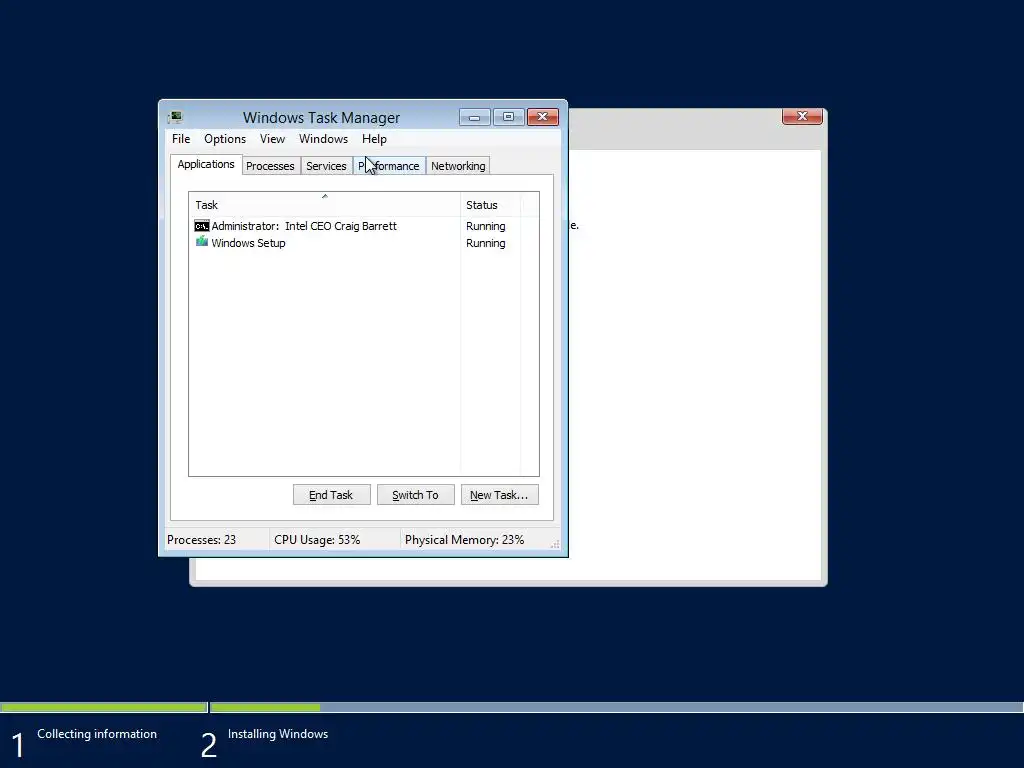Maximize the Windows Task Manager window
The height and width of the screenshot is (768, 1024).
coord(508,117)
